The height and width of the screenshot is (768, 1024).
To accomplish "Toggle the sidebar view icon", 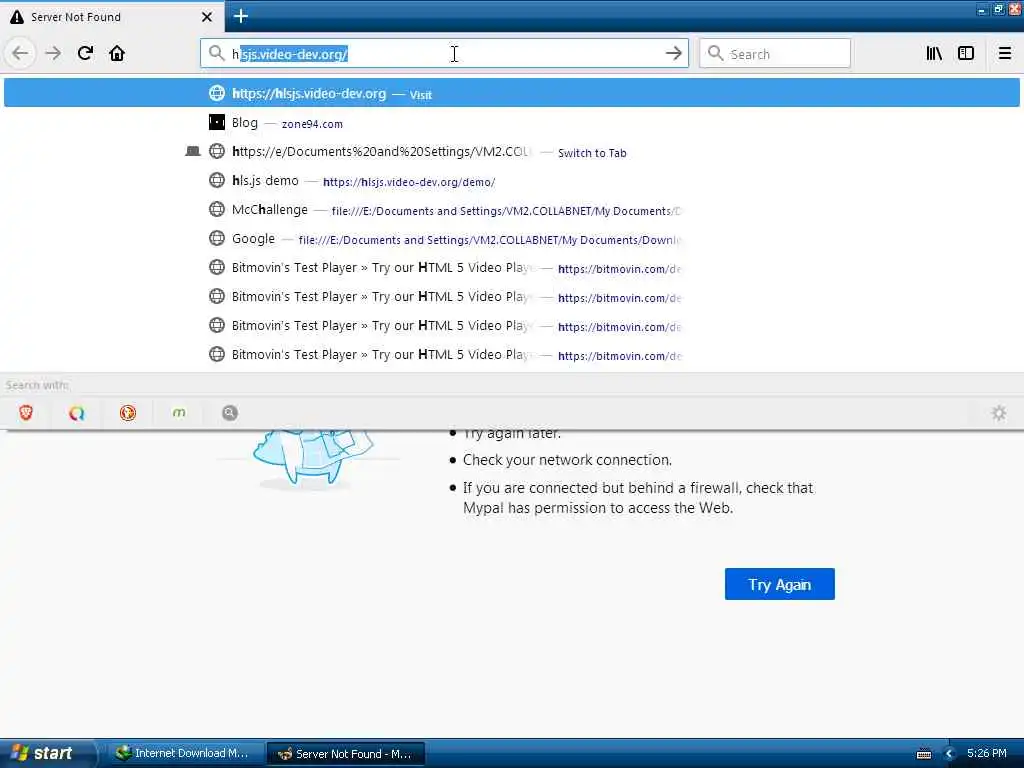I will point(966,54).
